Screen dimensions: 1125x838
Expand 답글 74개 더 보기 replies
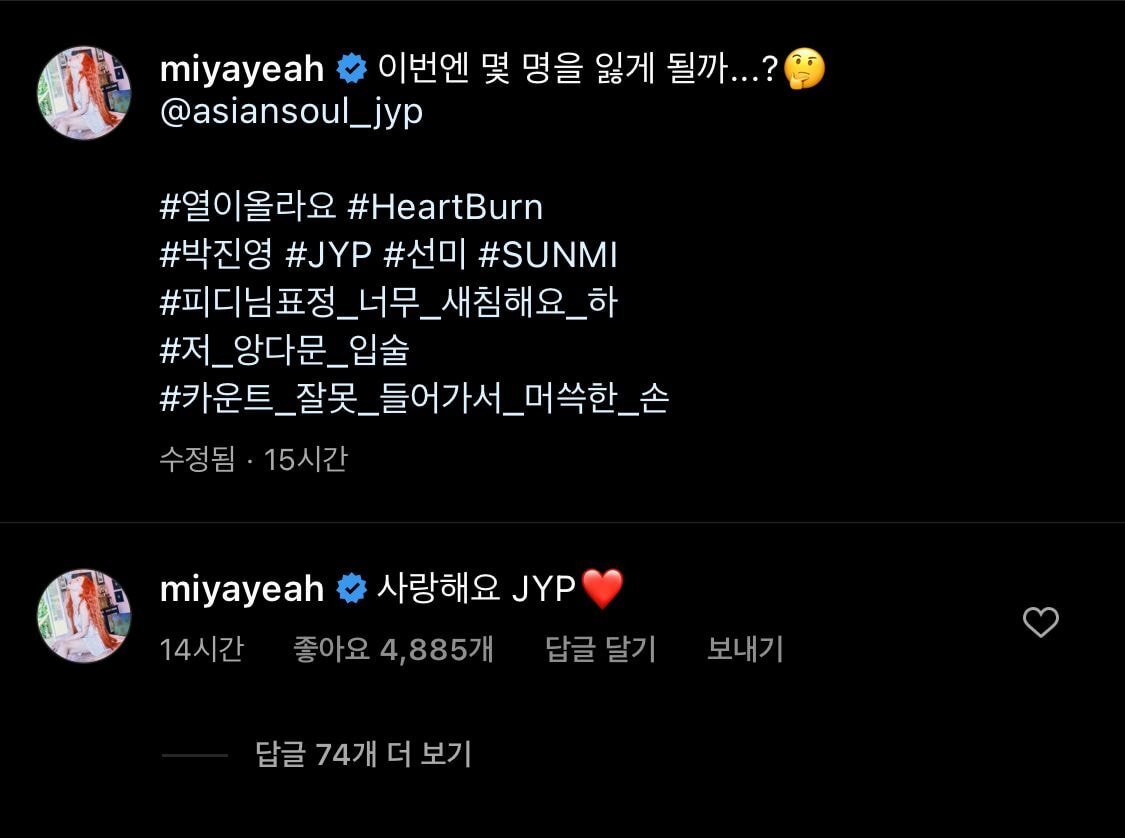tap(363, 755)
